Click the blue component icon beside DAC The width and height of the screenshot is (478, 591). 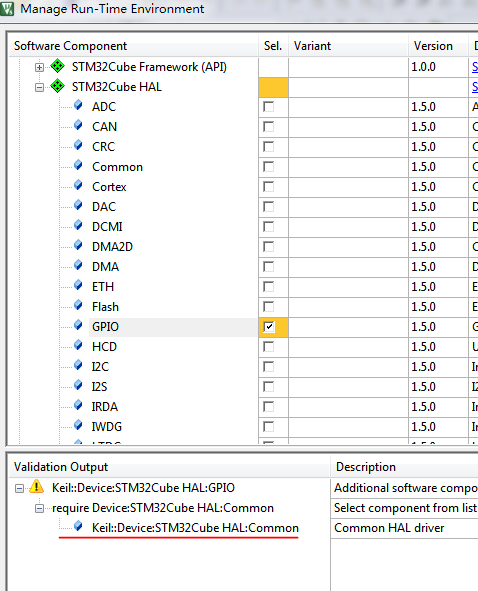click(x=78, y=205)
